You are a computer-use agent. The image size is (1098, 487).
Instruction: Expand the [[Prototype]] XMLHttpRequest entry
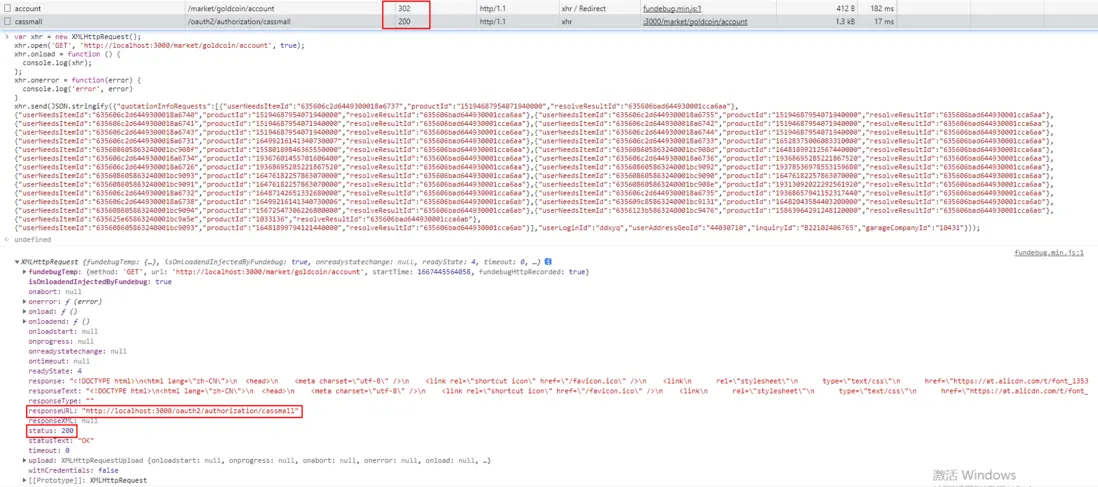pos(25,480)
